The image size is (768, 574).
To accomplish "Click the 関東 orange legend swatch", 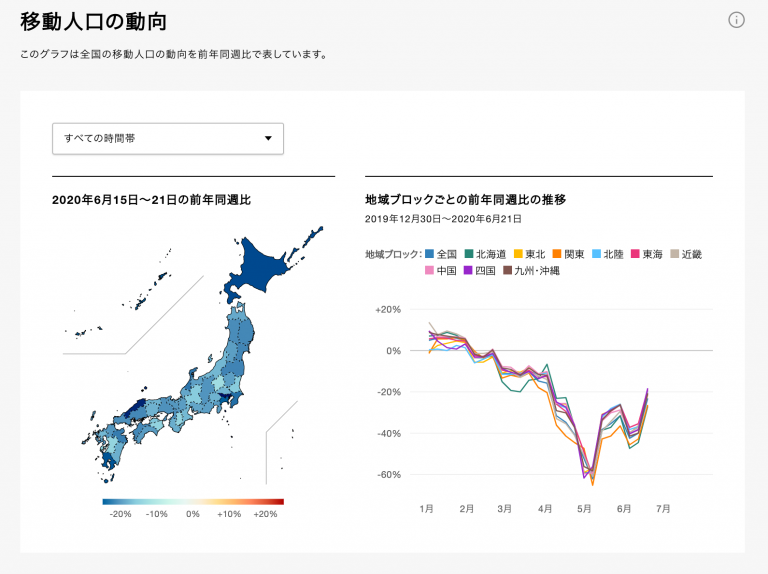I will click(x=556, y=254).
